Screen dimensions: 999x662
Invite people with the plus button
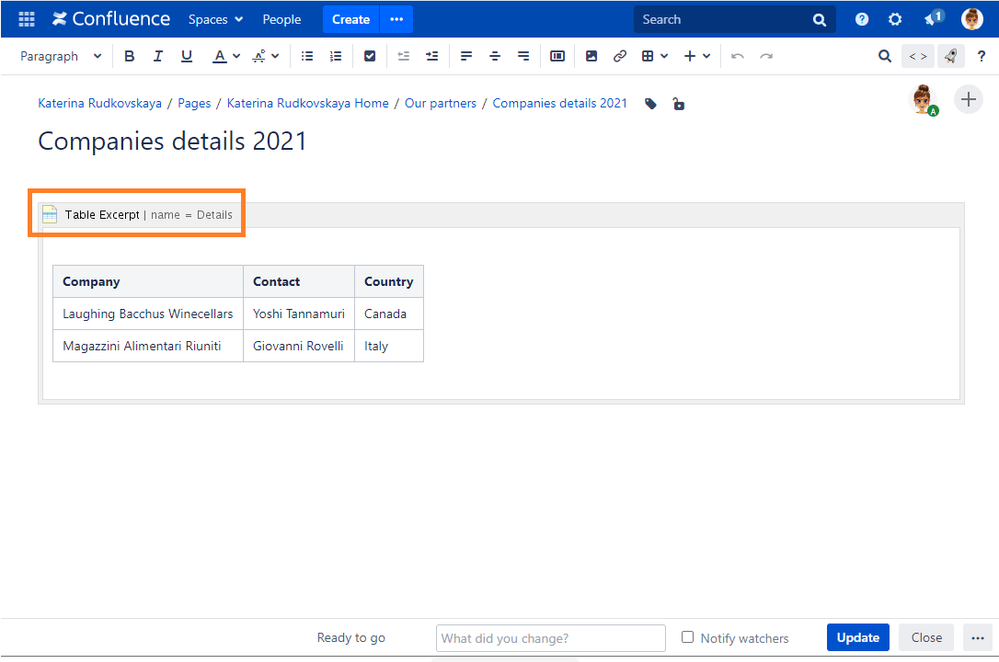968,99
